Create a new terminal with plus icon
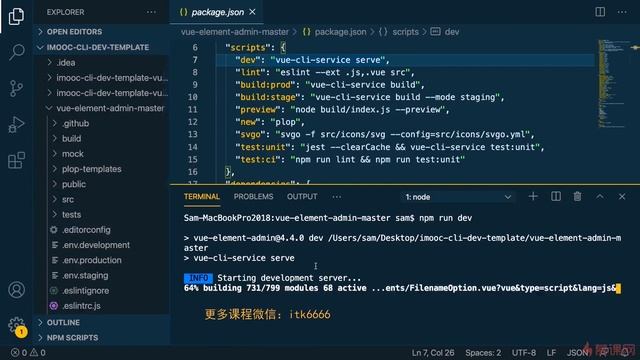Screen dimensions: 640x360 coord(533,197)
